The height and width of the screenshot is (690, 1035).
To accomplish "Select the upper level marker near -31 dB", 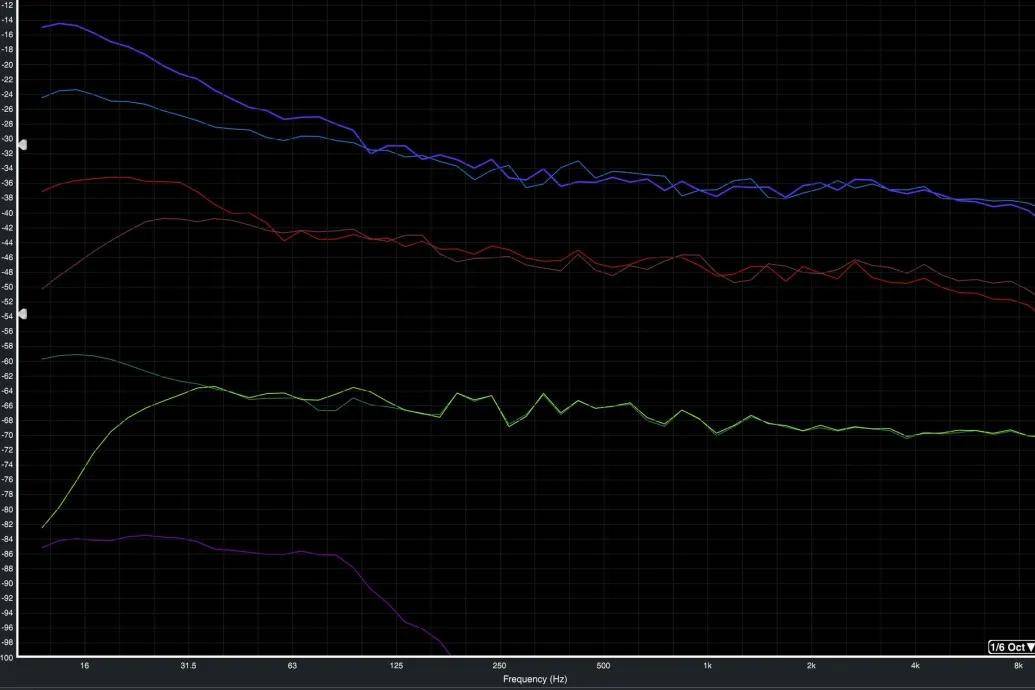I will coord(22,145).
